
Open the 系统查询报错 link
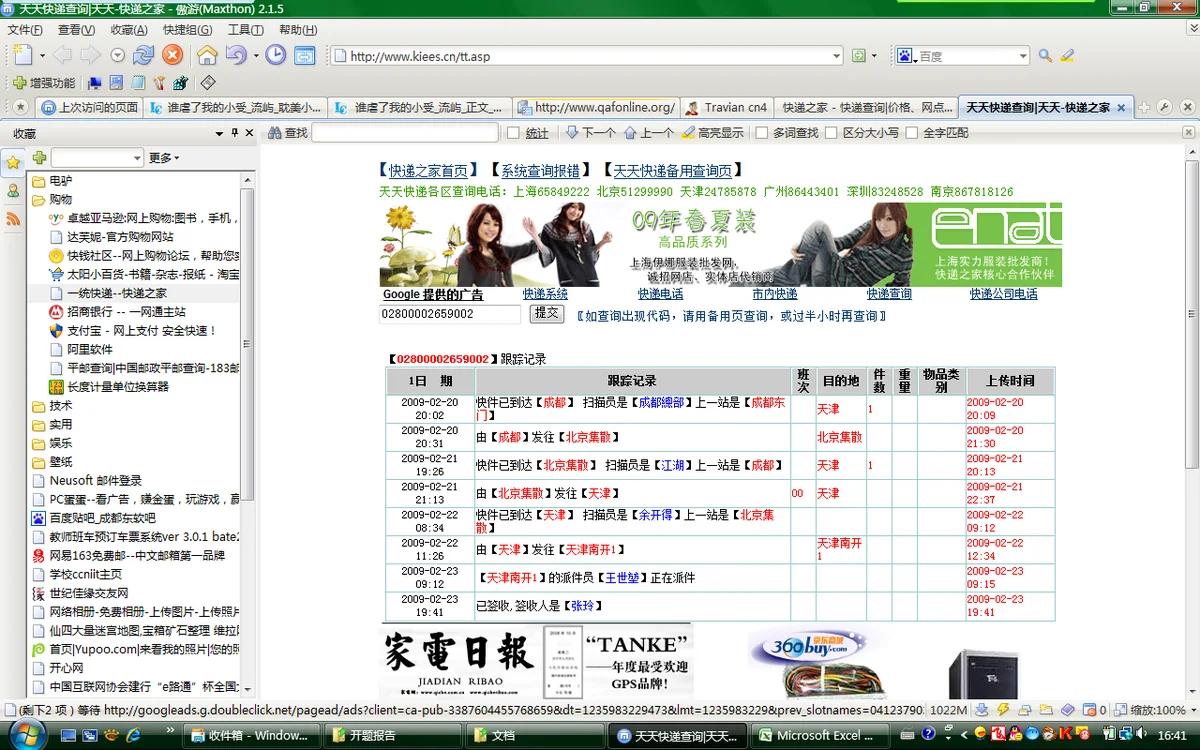(540, 171)
